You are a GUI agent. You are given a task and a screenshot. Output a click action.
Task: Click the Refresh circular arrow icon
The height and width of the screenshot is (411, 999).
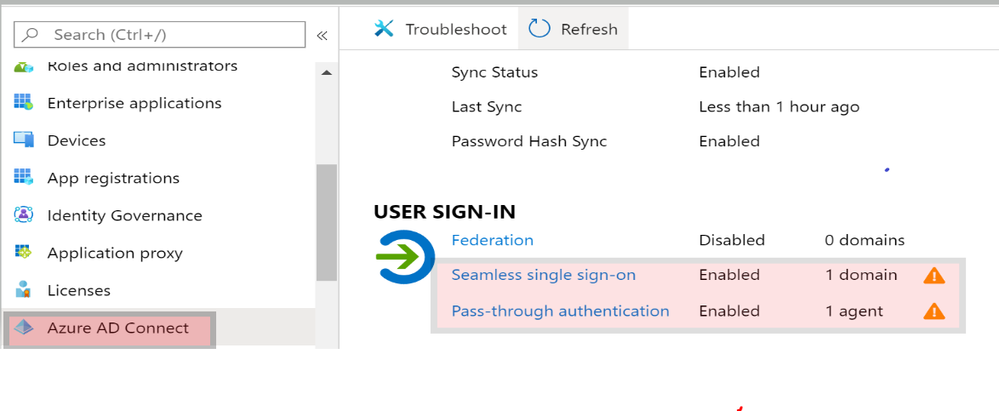coord(540,29)
